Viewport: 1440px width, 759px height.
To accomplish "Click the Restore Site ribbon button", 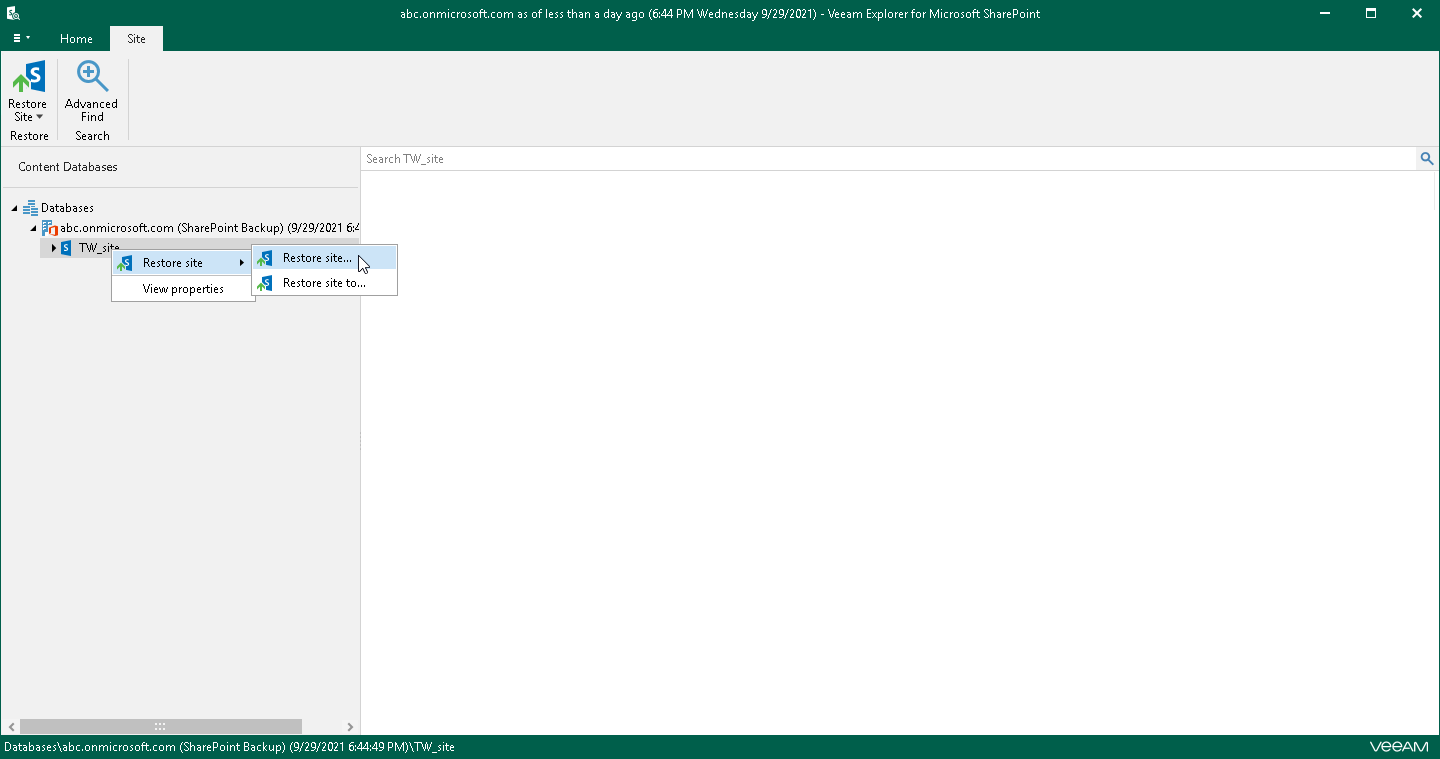I will [x=28, y=92].
